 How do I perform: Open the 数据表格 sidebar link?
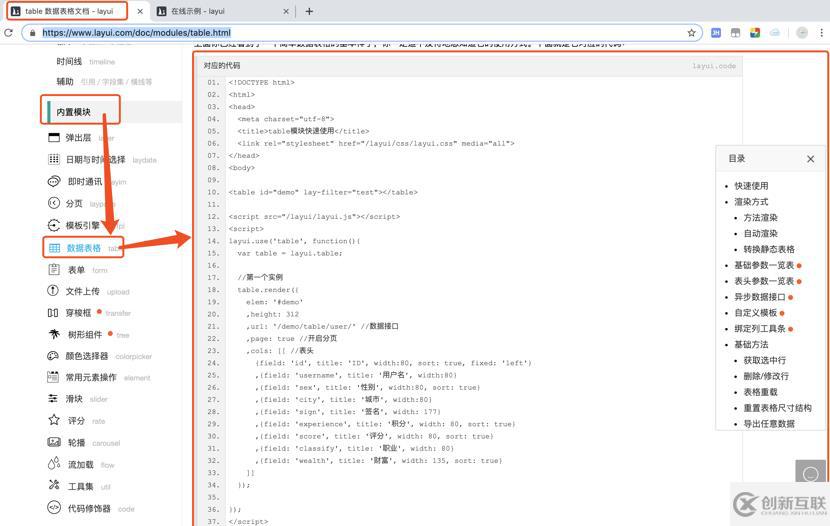pos(84,248)
